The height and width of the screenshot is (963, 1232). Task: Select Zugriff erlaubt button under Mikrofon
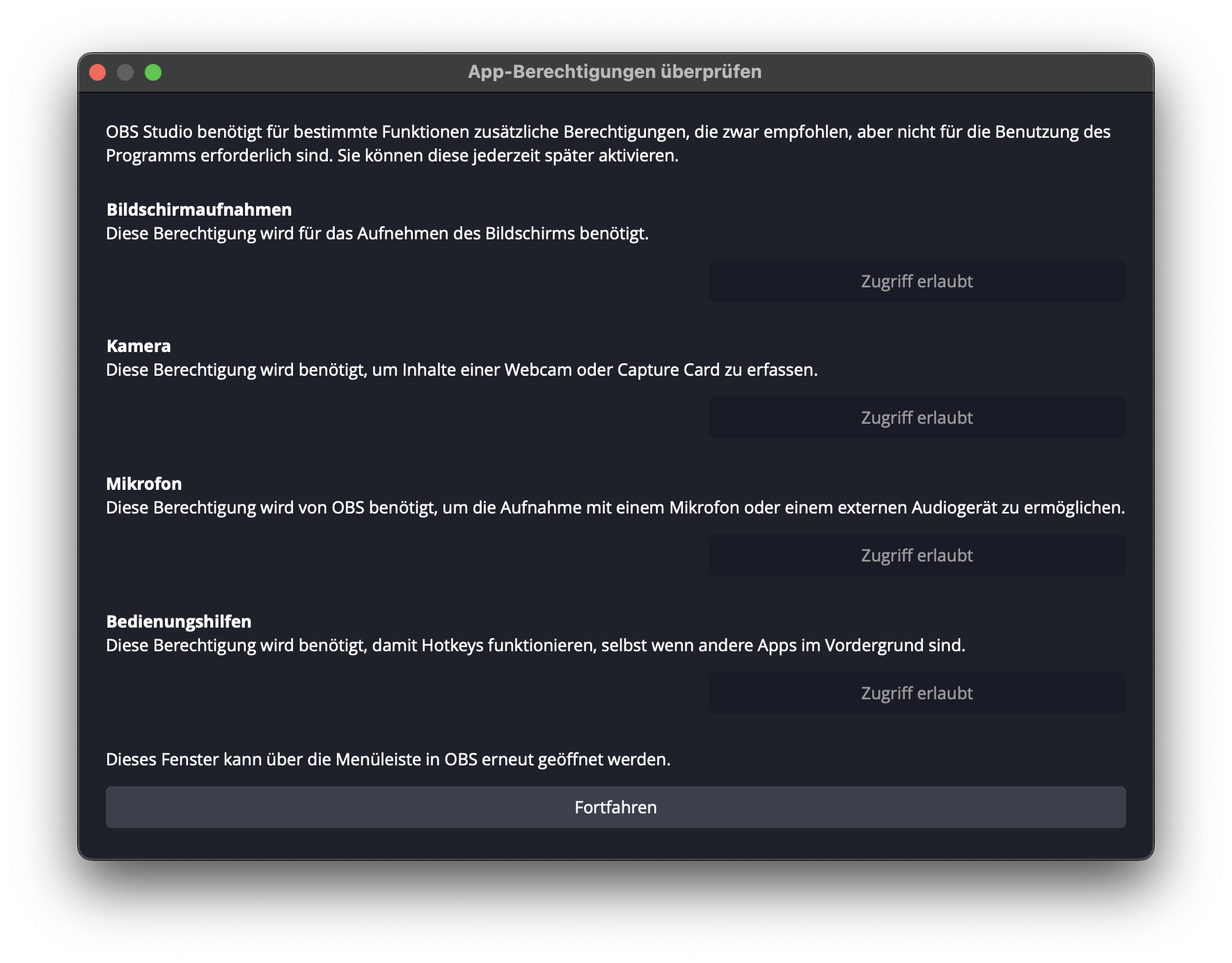(917, 555)
